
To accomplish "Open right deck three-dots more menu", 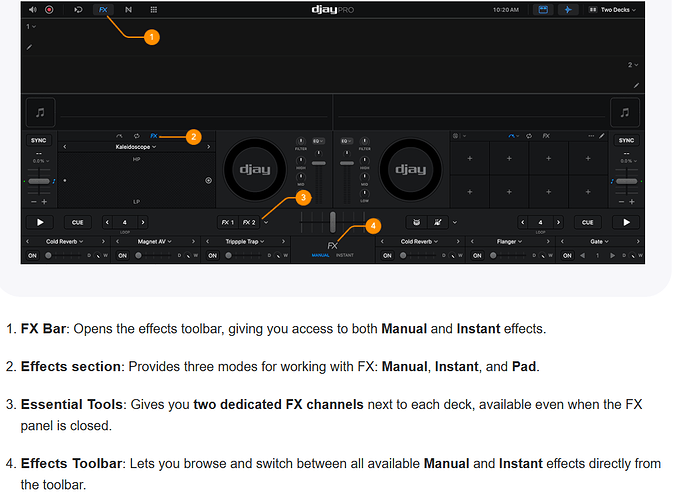I will click(x=591, y=136).
